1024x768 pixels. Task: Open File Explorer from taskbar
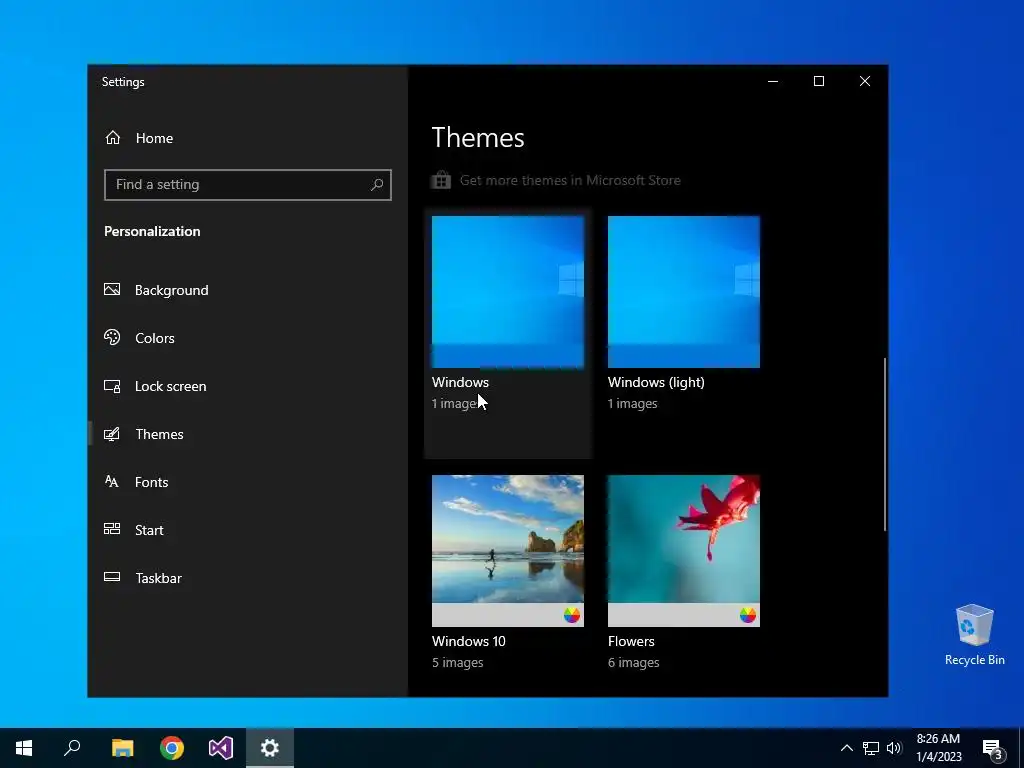[122, 748]
